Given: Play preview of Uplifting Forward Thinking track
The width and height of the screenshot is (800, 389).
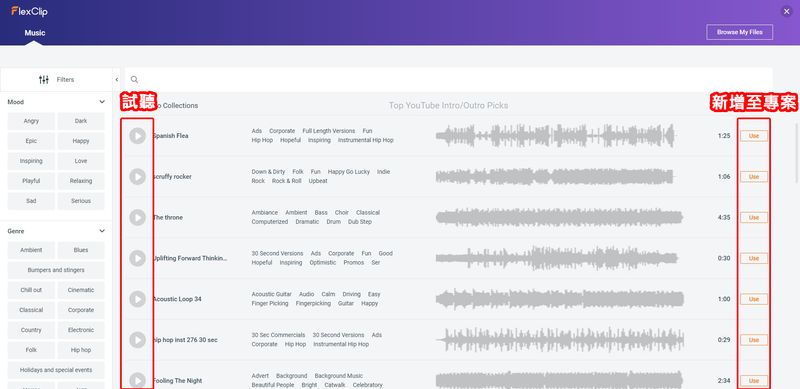Looking at the screenshot, I should pyautogui.click(x=137, y=258).
